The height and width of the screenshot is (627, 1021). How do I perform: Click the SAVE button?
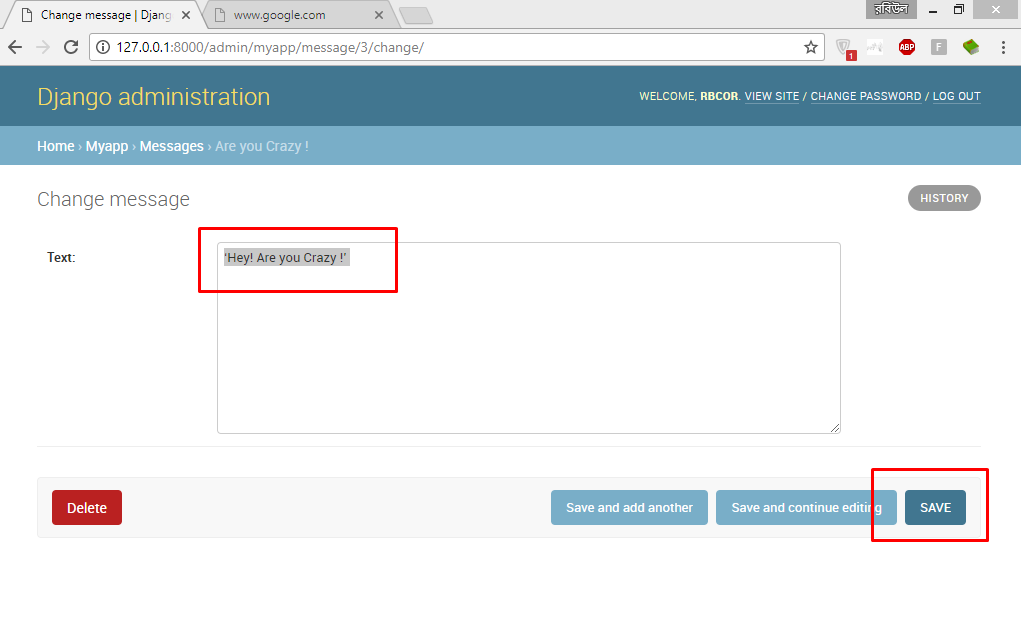point(935,507)
